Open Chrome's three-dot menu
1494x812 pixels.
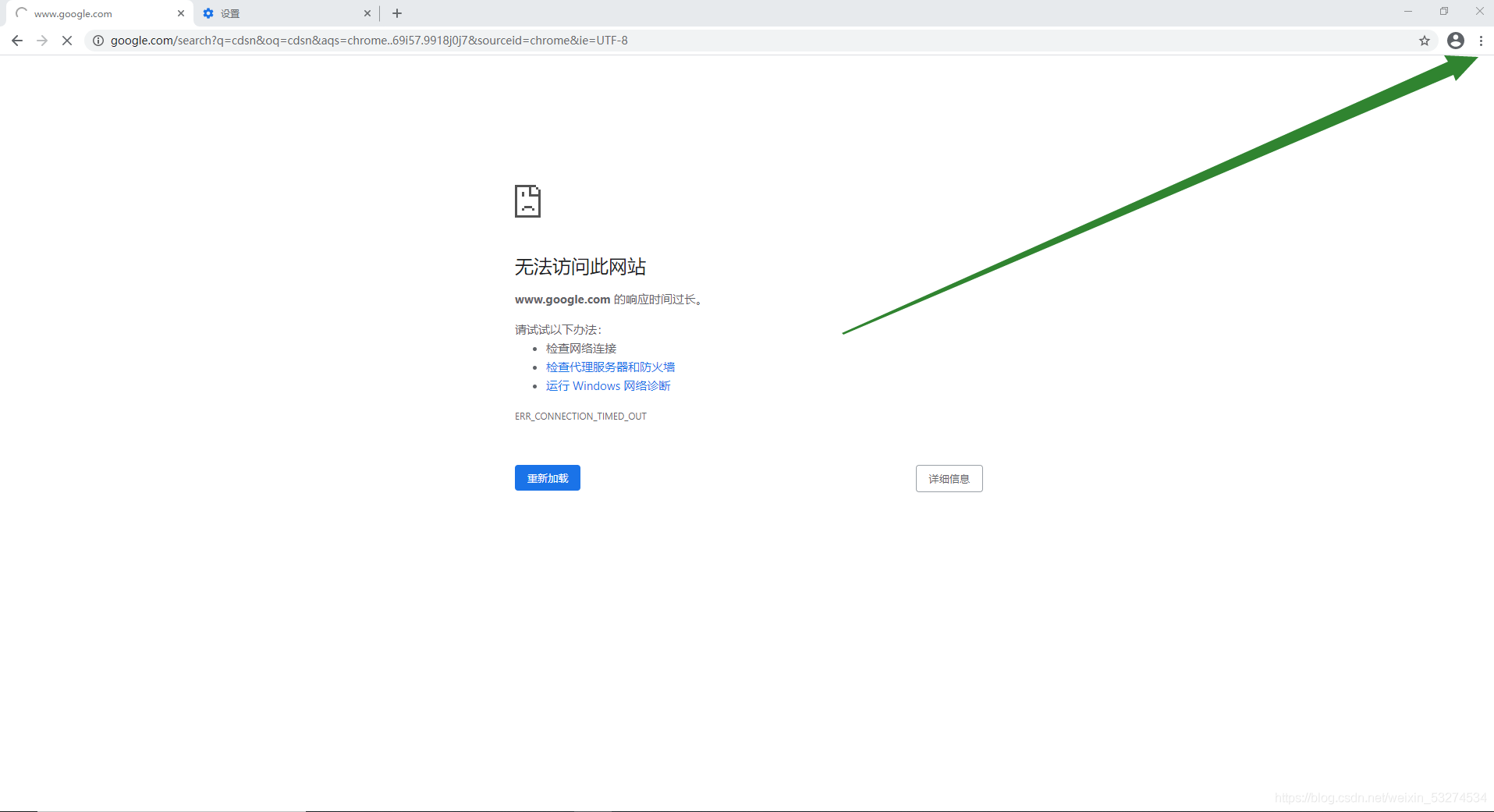pos(1481,41)
